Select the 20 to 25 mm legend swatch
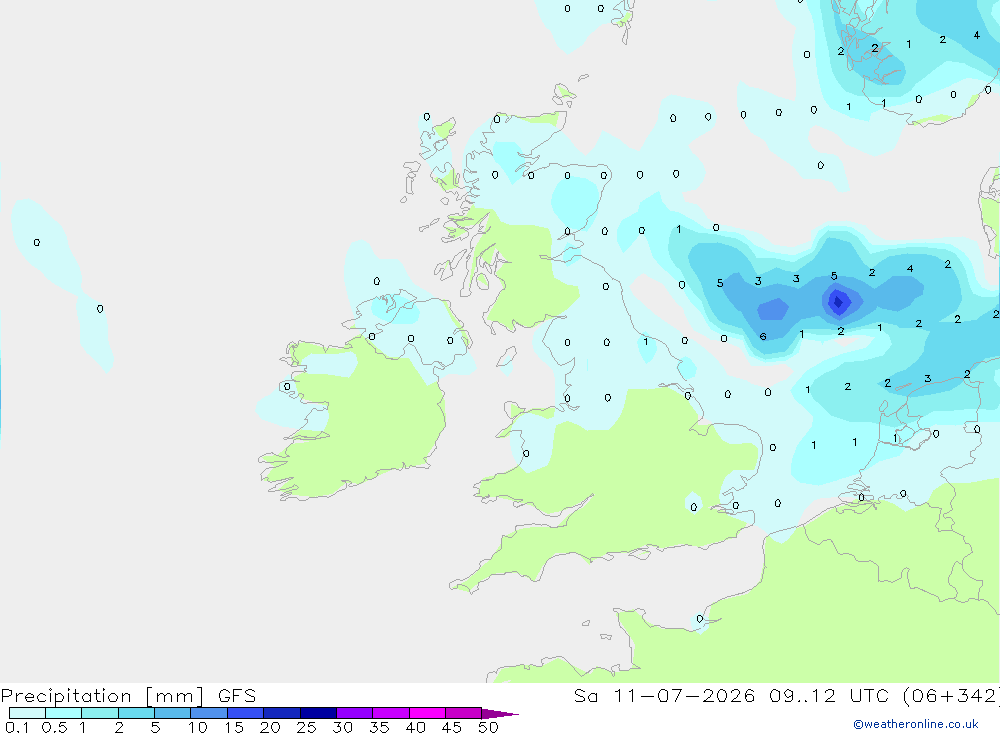Screen dimensions: 1000x733 point(282,713)
